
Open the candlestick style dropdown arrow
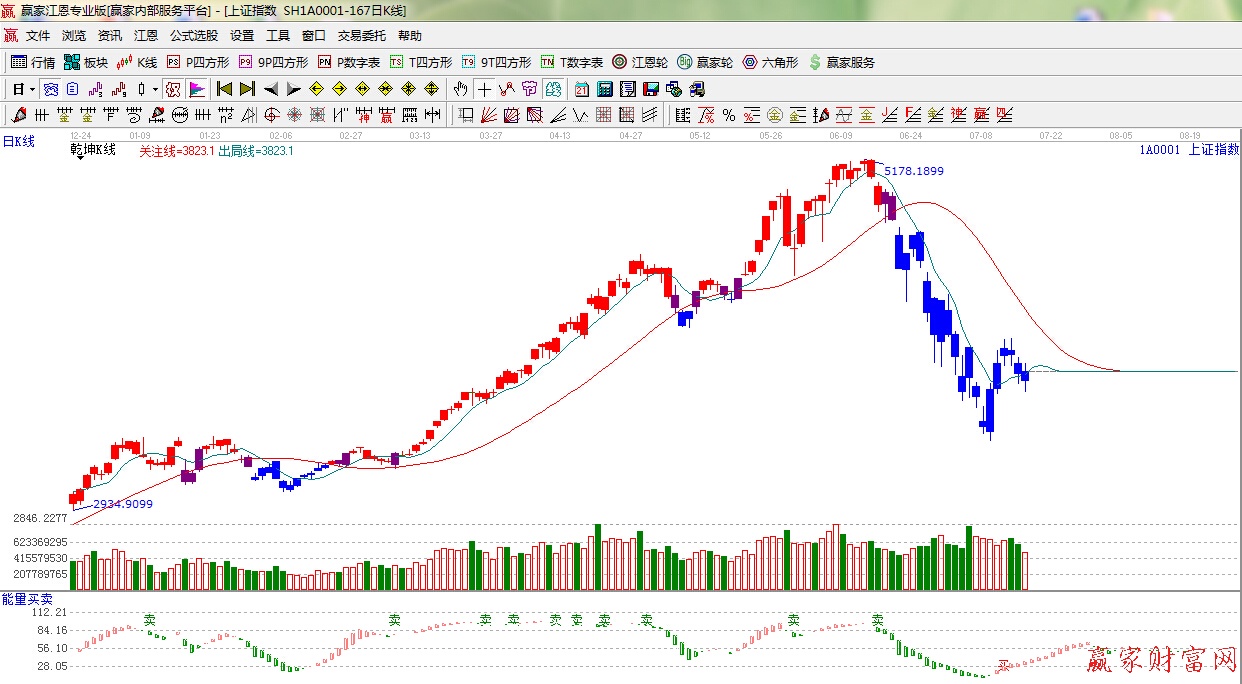coord(155,89)
